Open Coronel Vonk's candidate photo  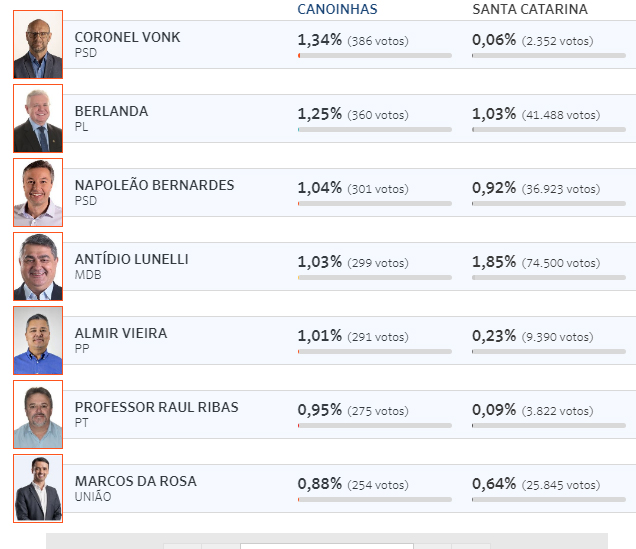pos(38,45)
